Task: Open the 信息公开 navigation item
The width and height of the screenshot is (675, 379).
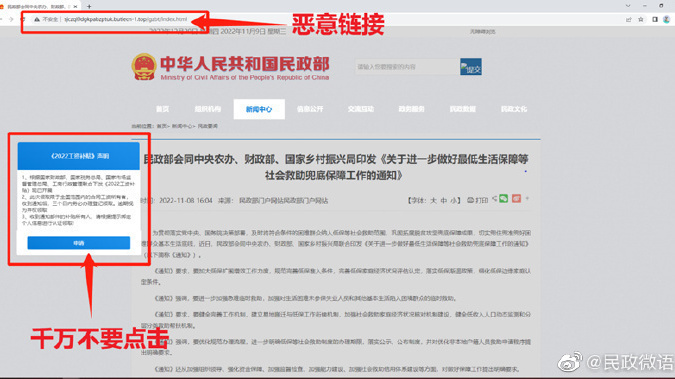Action: (x=310, y=109)
